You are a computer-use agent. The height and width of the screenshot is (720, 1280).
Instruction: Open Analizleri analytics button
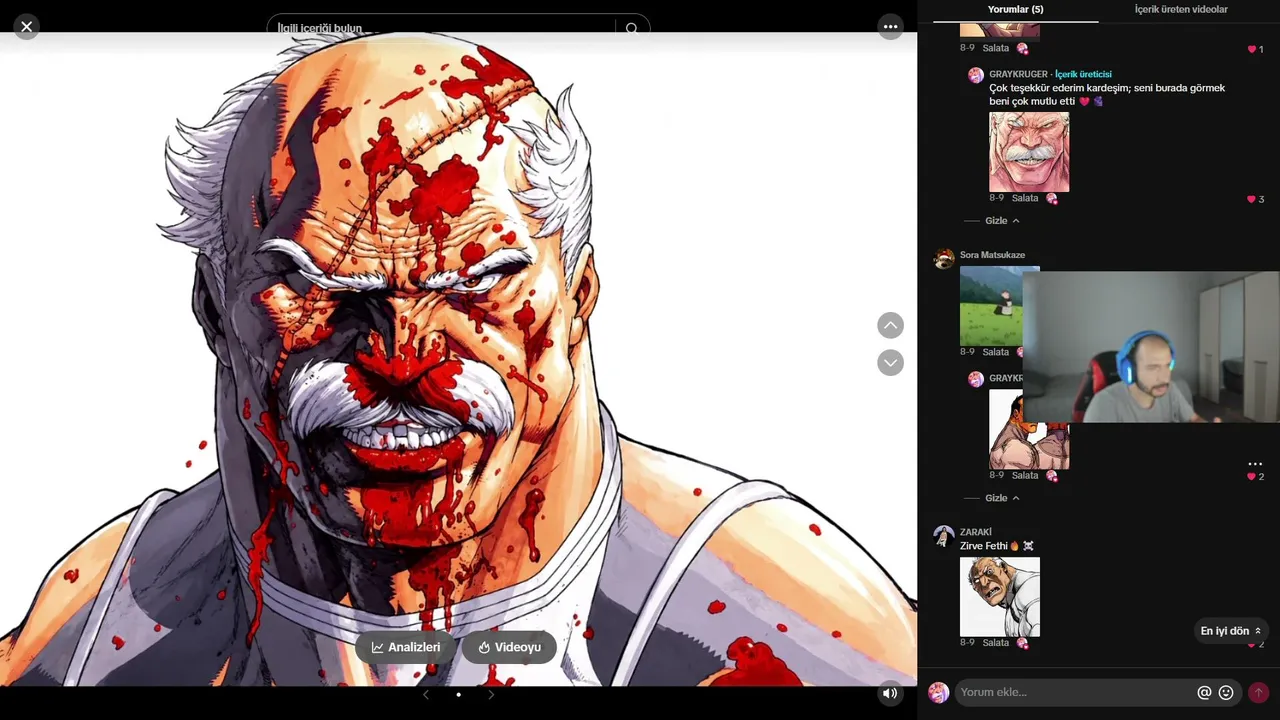coord(406,647)
